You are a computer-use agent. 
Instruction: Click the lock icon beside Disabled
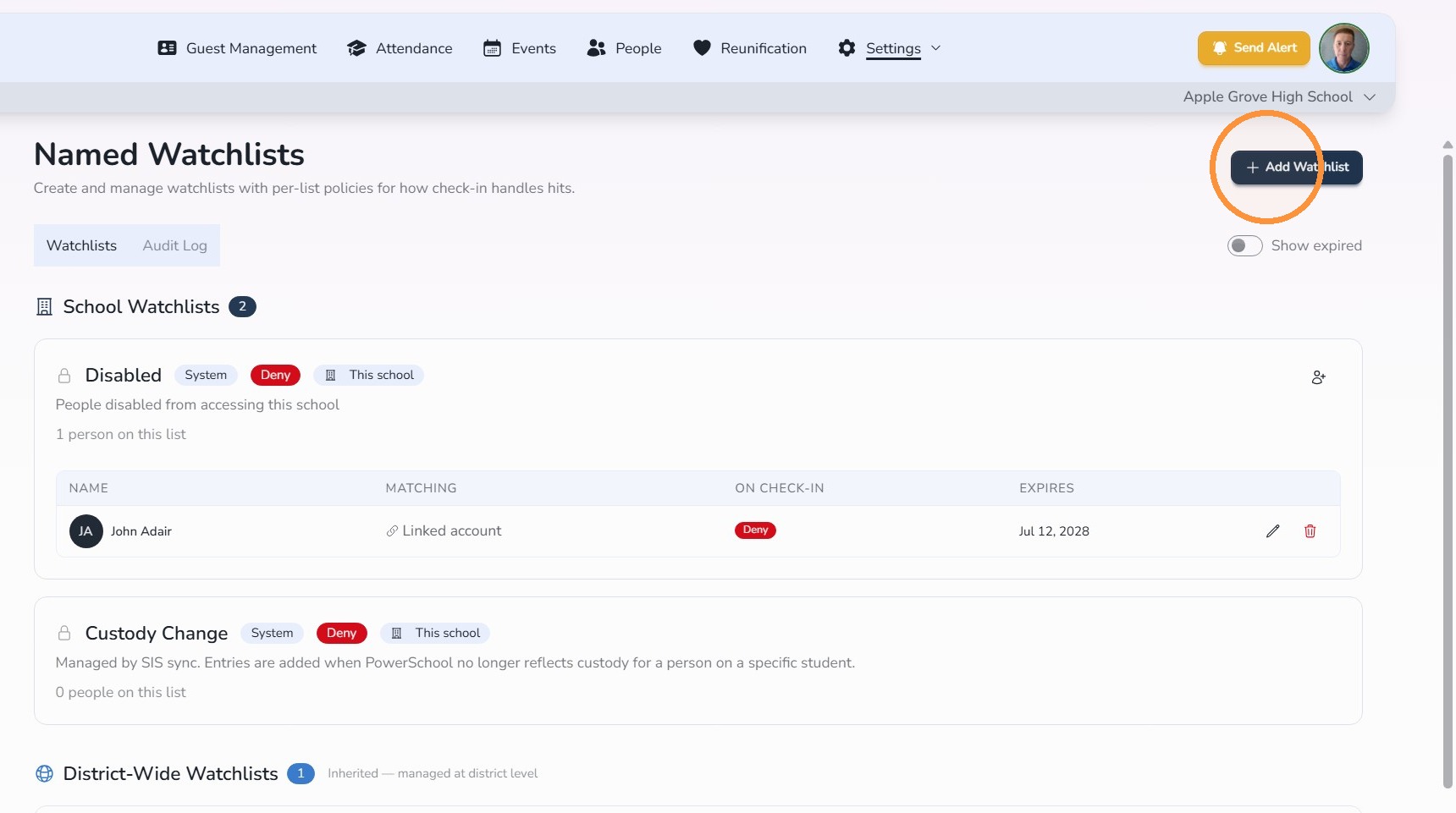pos(64,376)
